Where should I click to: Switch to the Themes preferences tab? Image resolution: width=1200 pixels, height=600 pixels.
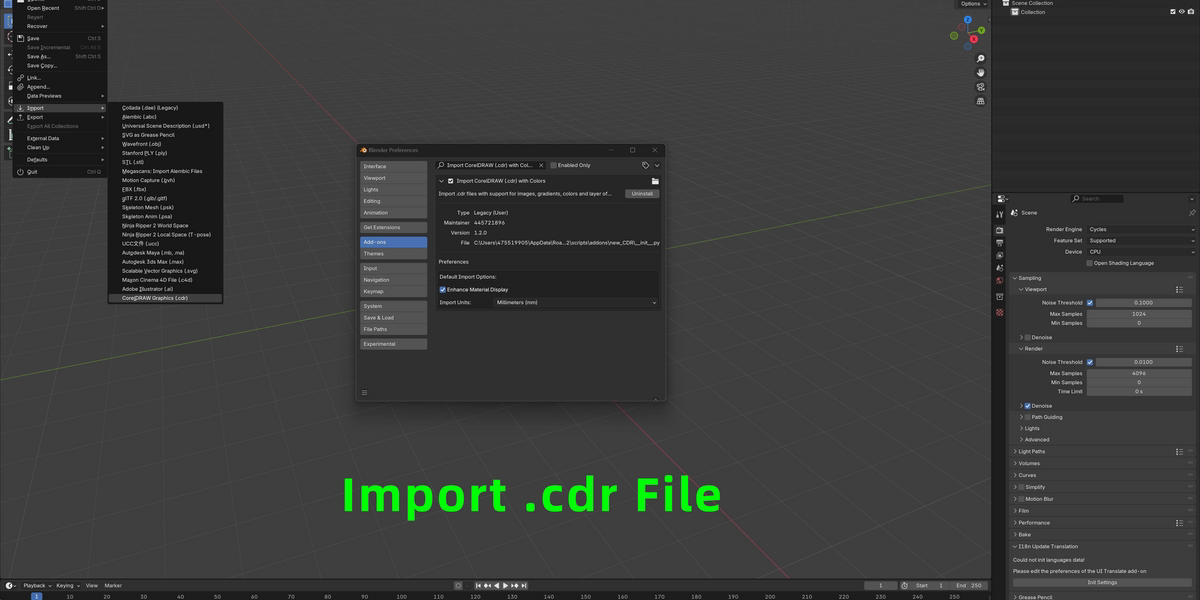(393, 254)
